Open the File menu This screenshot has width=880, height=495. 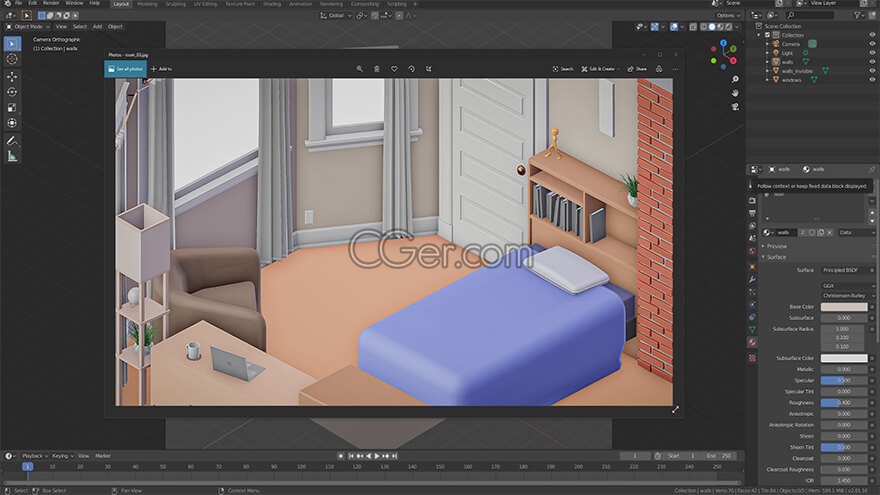tap(19, 3)
